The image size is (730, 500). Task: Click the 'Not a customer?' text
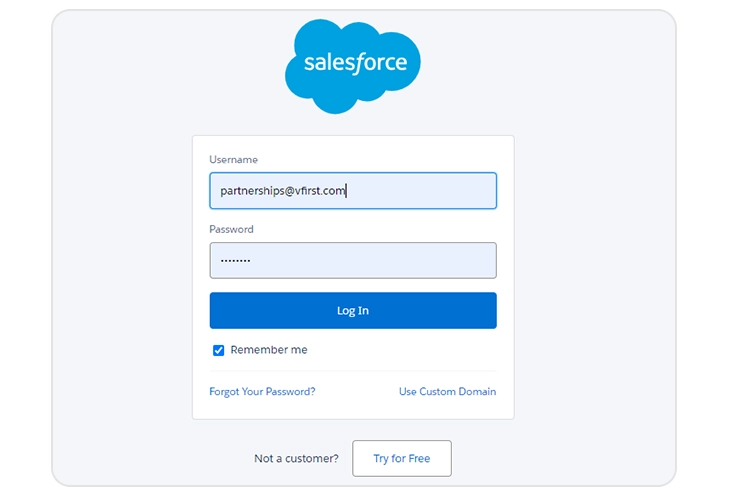pos(296,458)
